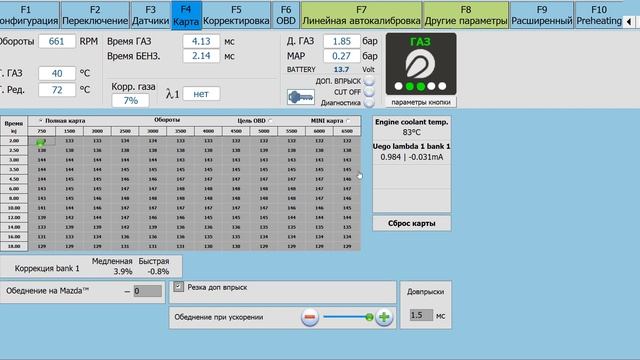Select the 8.00 ms row header

pyautogui.click(x=14, y=198)
